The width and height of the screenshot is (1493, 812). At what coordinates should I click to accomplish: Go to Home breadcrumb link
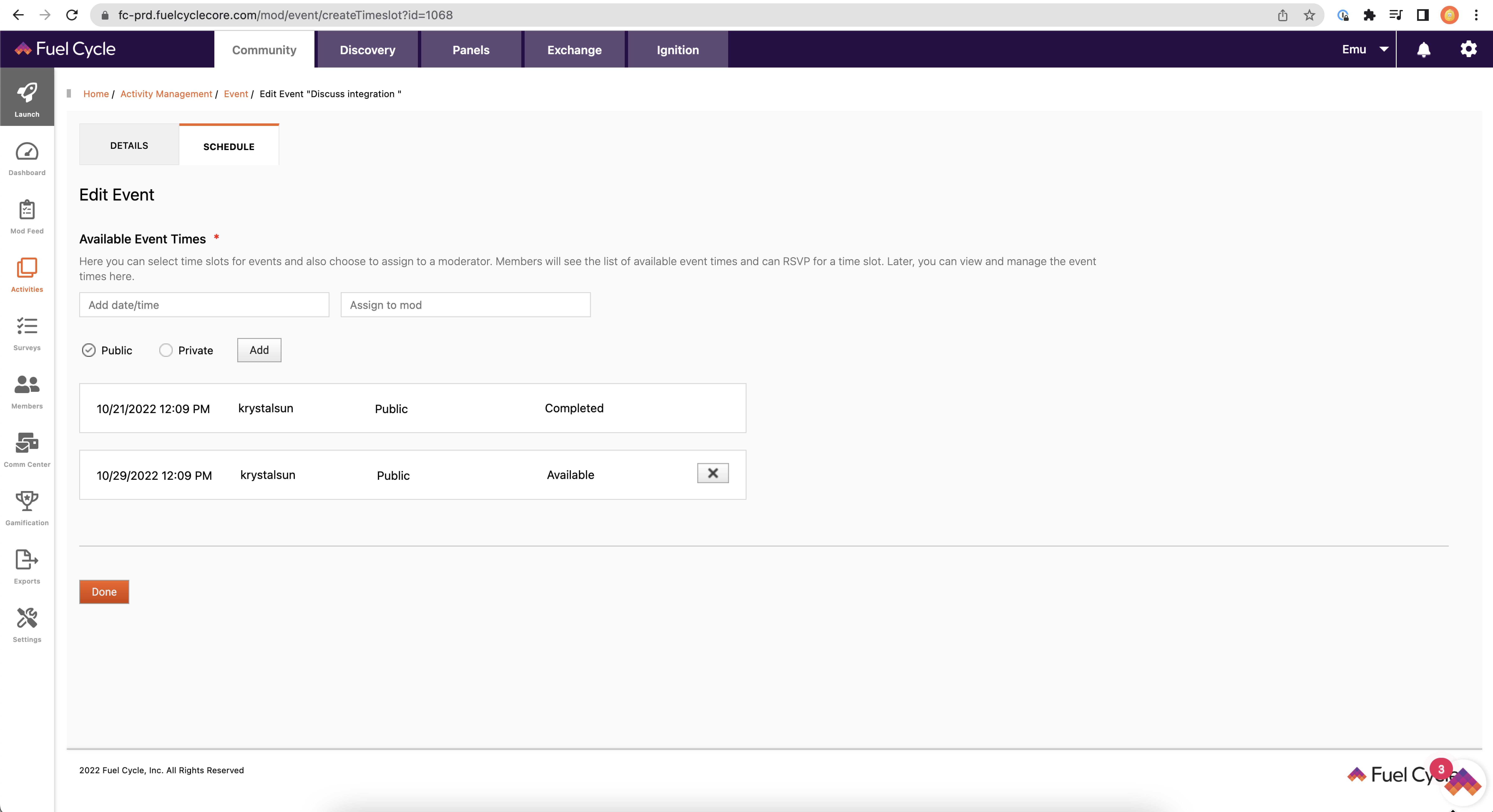click(96, 94)
